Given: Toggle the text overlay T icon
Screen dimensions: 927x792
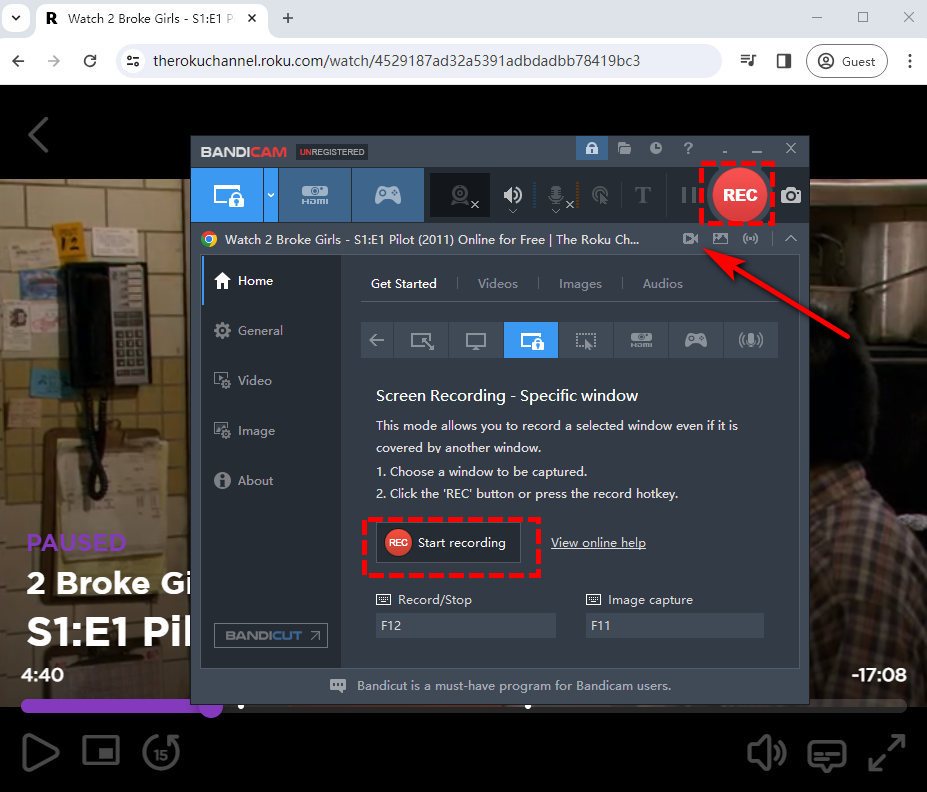Looking at the screenshot, I should tap(643, 196).
